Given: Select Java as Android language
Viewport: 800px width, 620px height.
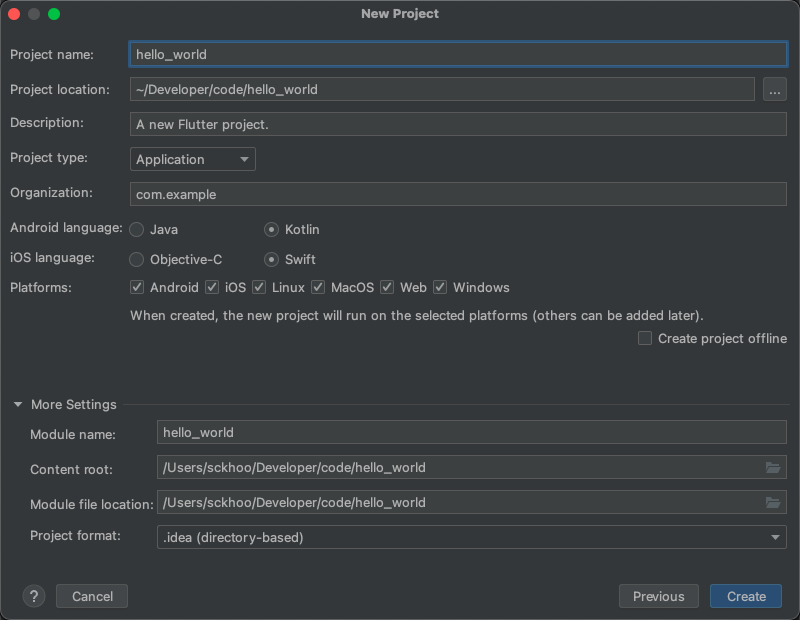Looking at the screenshot, I should pos(137,230).
